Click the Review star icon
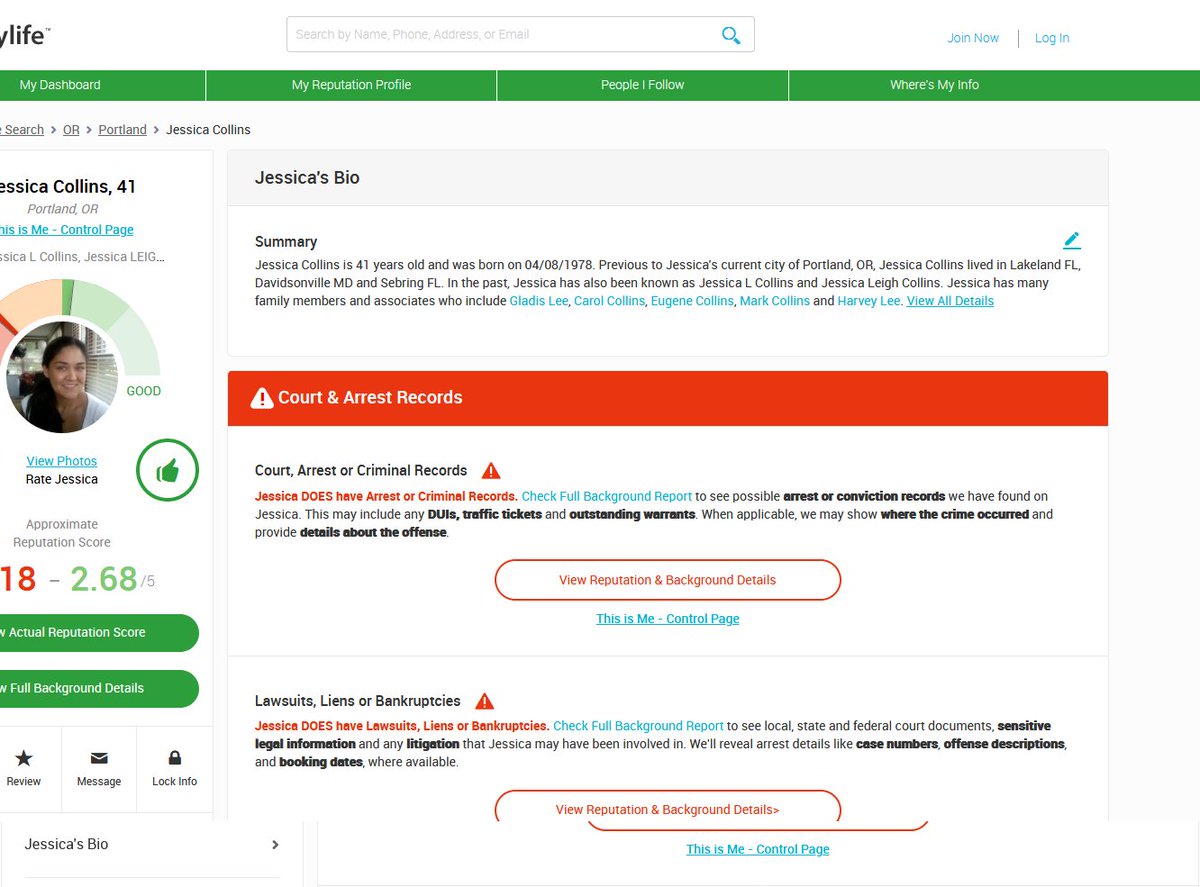 pyautogui.click(x=24, y=758)
